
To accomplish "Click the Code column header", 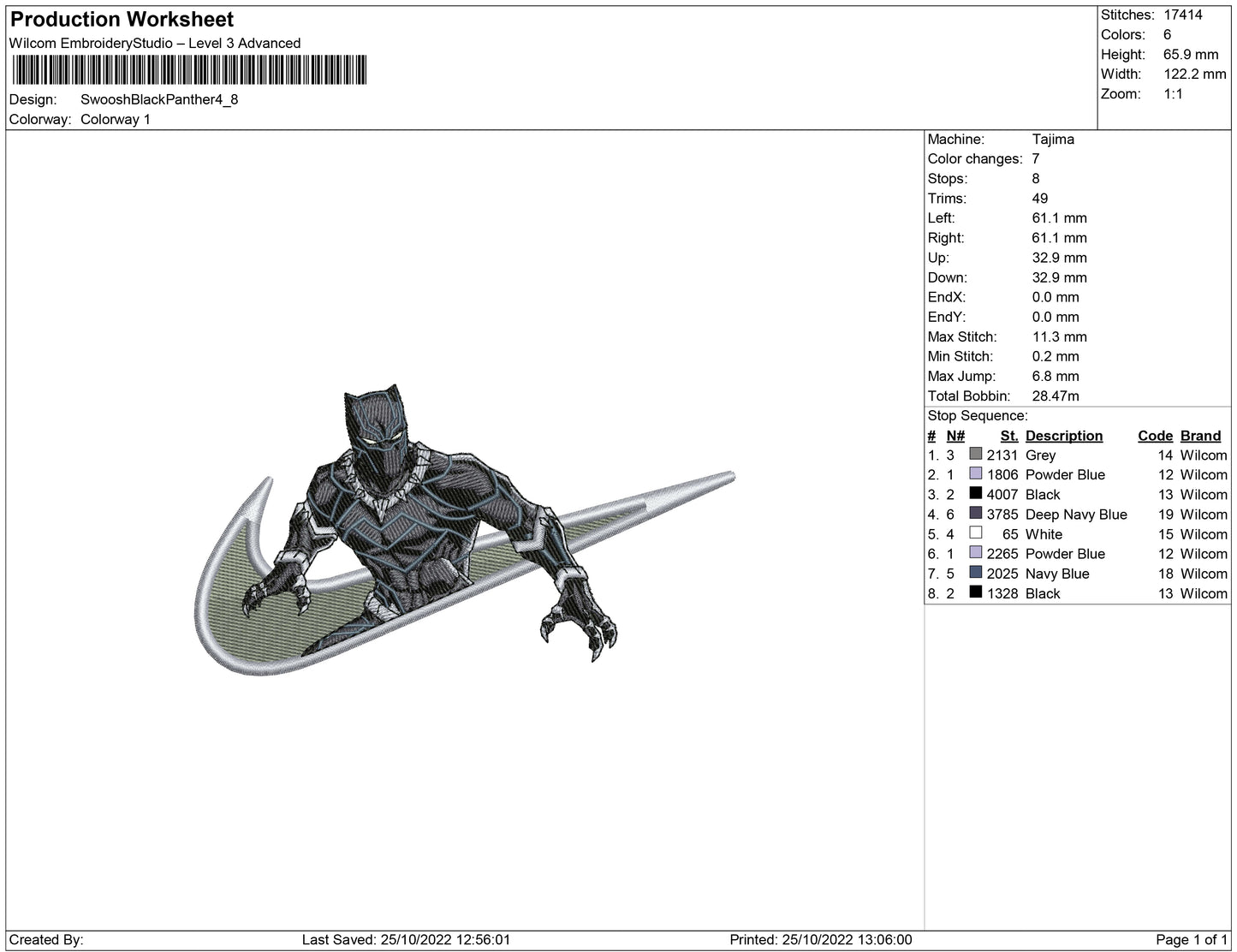I will [1155, 435].
